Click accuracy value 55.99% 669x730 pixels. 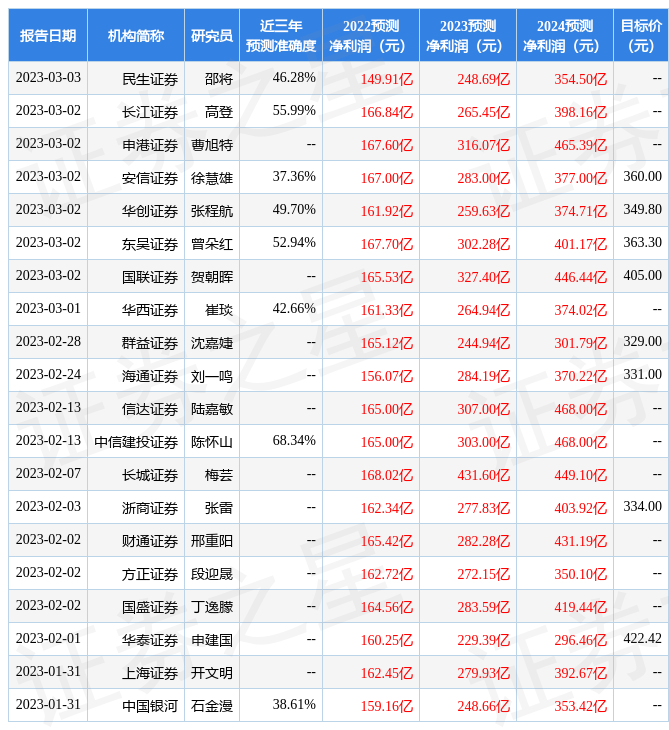coord(294,110)
